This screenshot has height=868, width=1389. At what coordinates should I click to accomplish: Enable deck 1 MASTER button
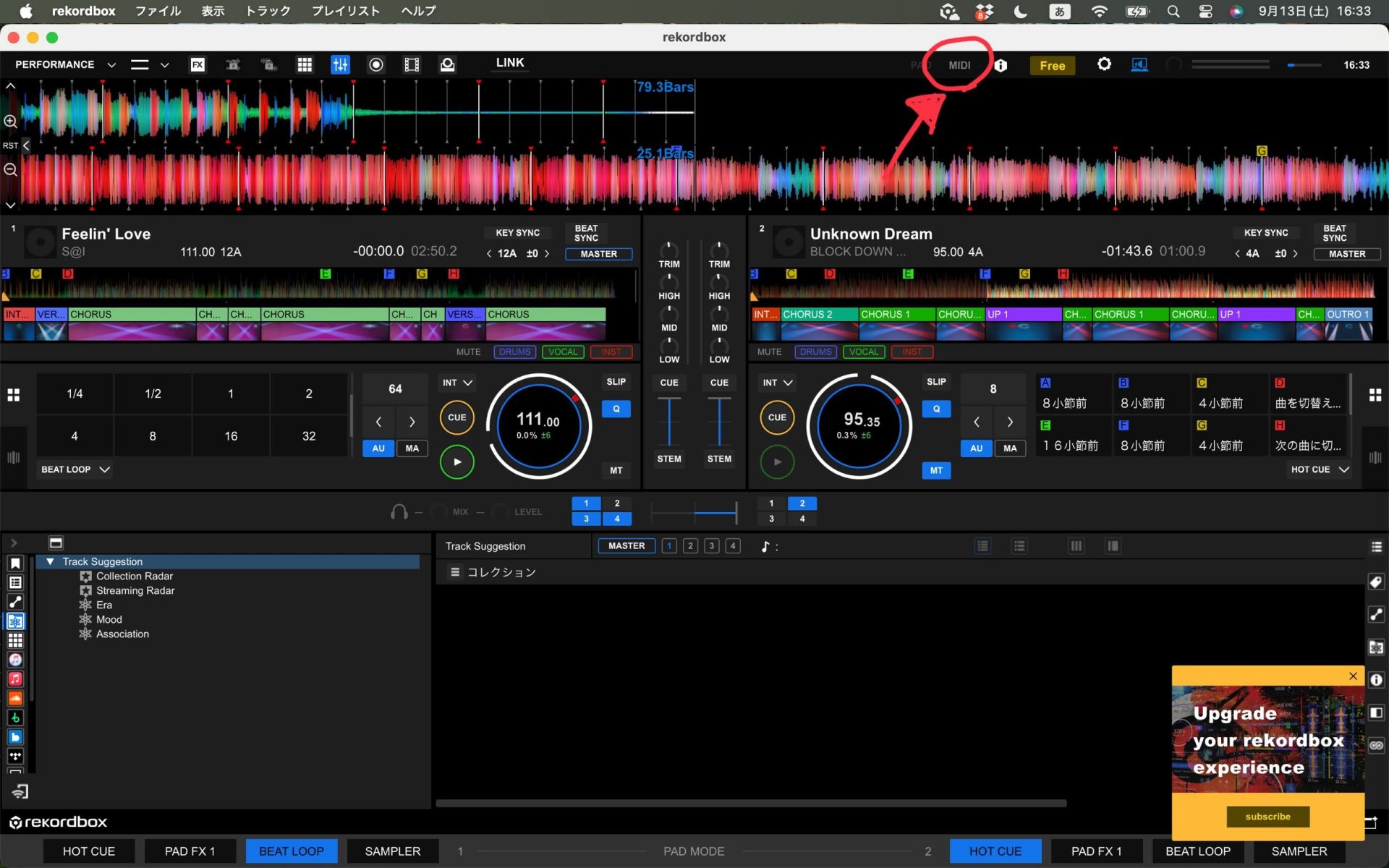[598, 254]
